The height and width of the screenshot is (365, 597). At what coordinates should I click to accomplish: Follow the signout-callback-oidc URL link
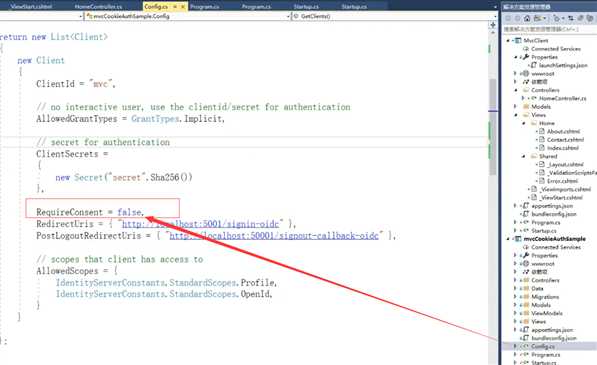point(274,236)
